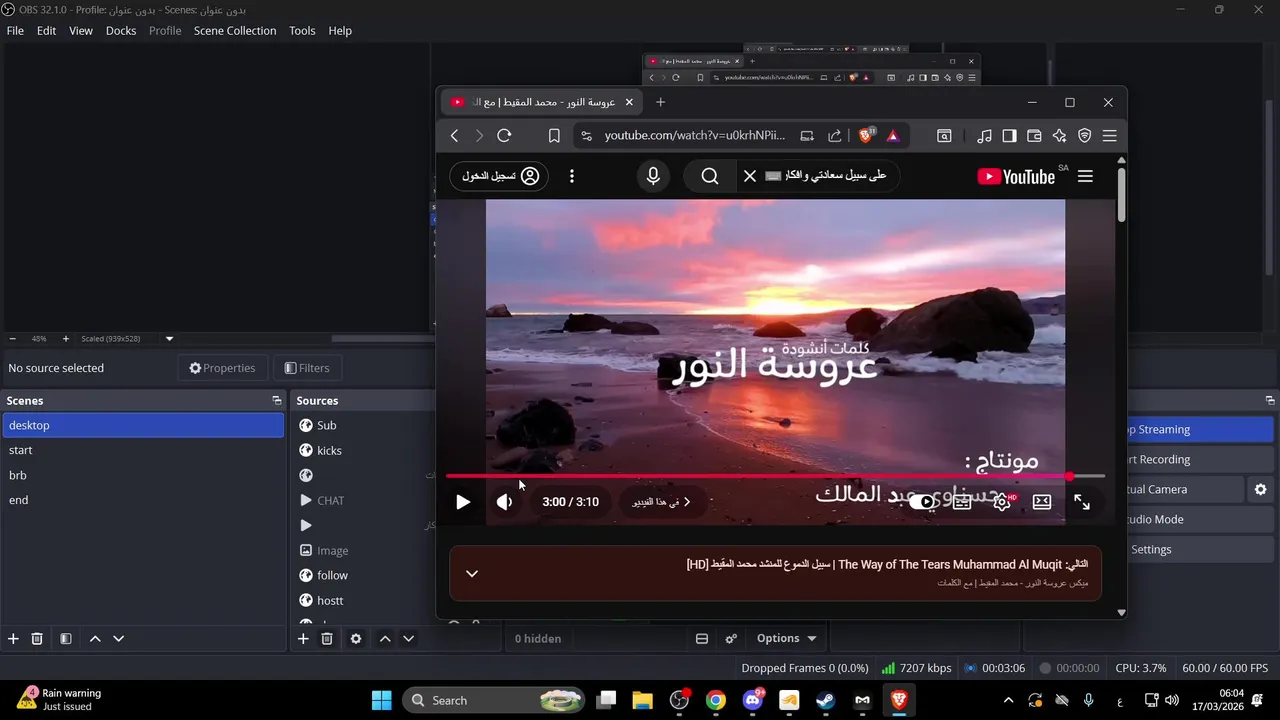Open OBS Edit menu
The image size is (1280, 720).
click(47, 31)
